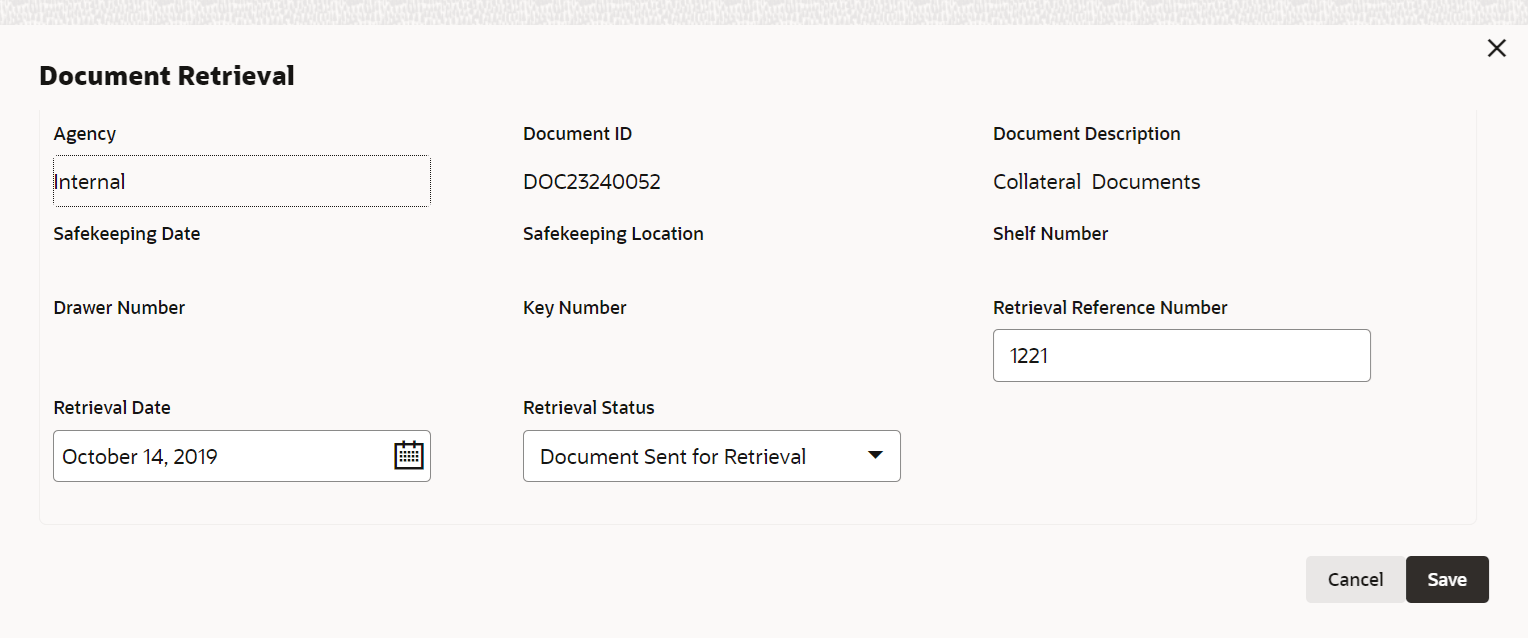Click the Cancel button
The image size is (1528, 638).
1356,579
